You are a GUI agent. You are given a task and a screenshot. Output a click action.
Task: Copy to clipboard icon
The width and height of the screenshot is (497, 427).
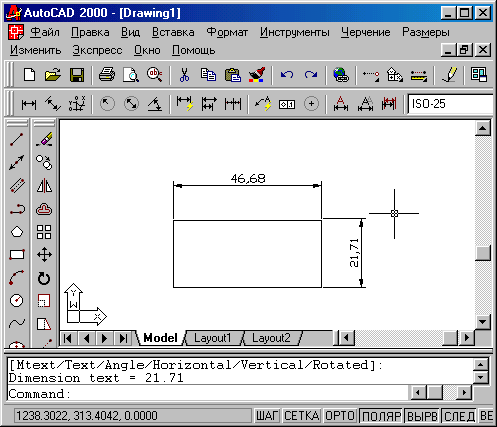208,75
